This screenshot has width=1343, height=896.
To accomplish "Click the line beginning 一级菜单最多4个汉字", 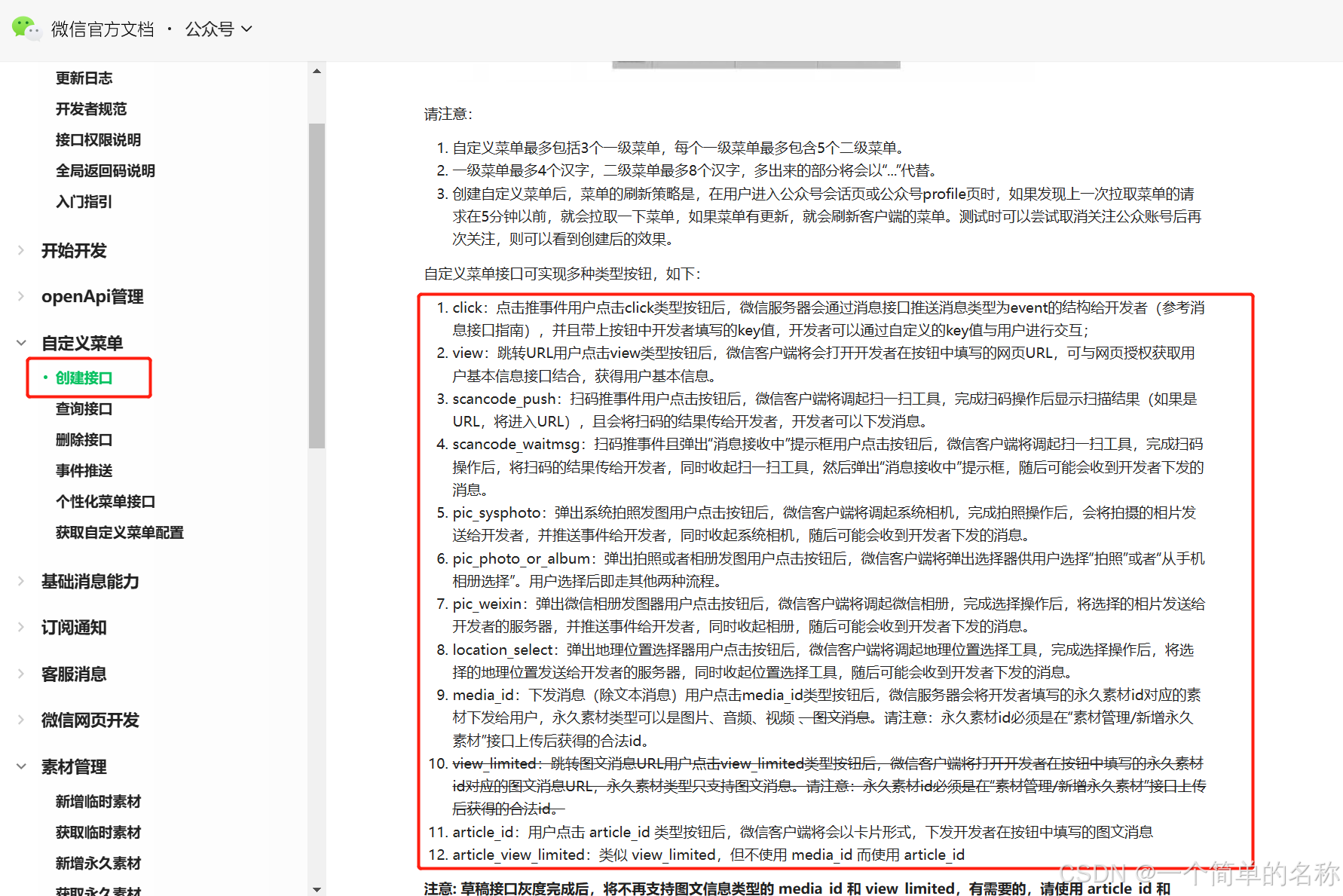I will click(x=694, y=170).
